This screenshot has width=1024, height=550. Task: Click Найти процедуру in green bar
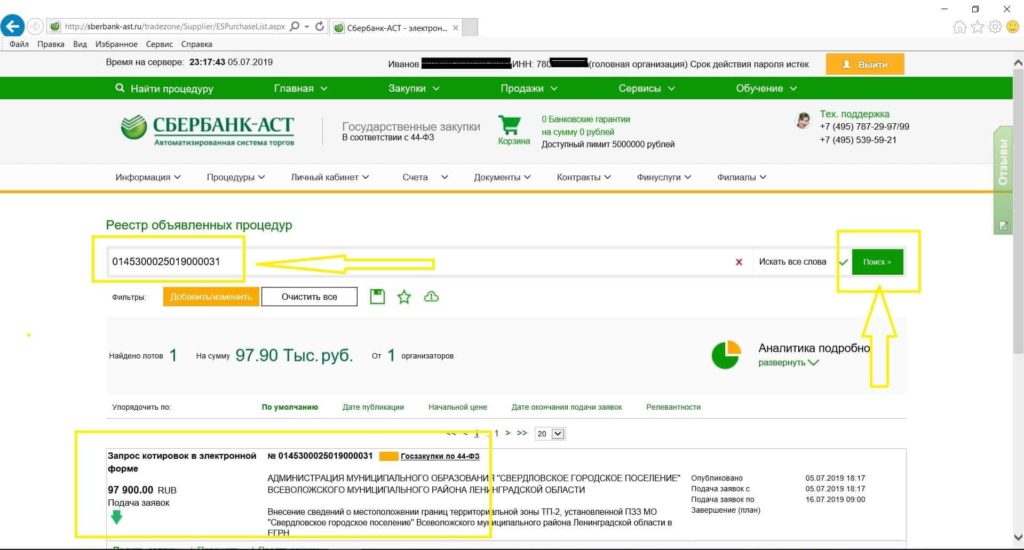click(165, 88)
